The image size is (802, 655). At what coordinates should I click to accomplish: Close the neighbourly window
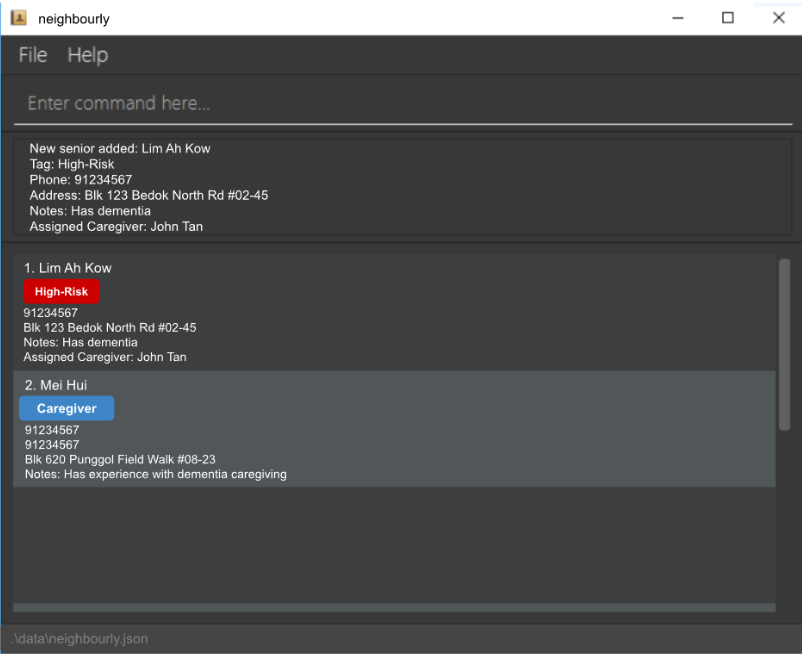(778, 18)
